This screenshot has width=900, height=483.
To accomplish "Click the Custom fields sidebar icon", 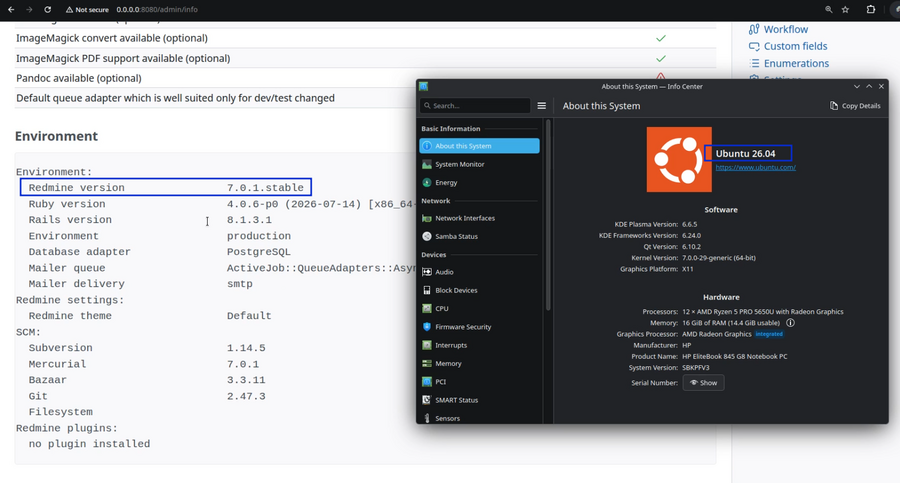I will (x=754, y=46).
